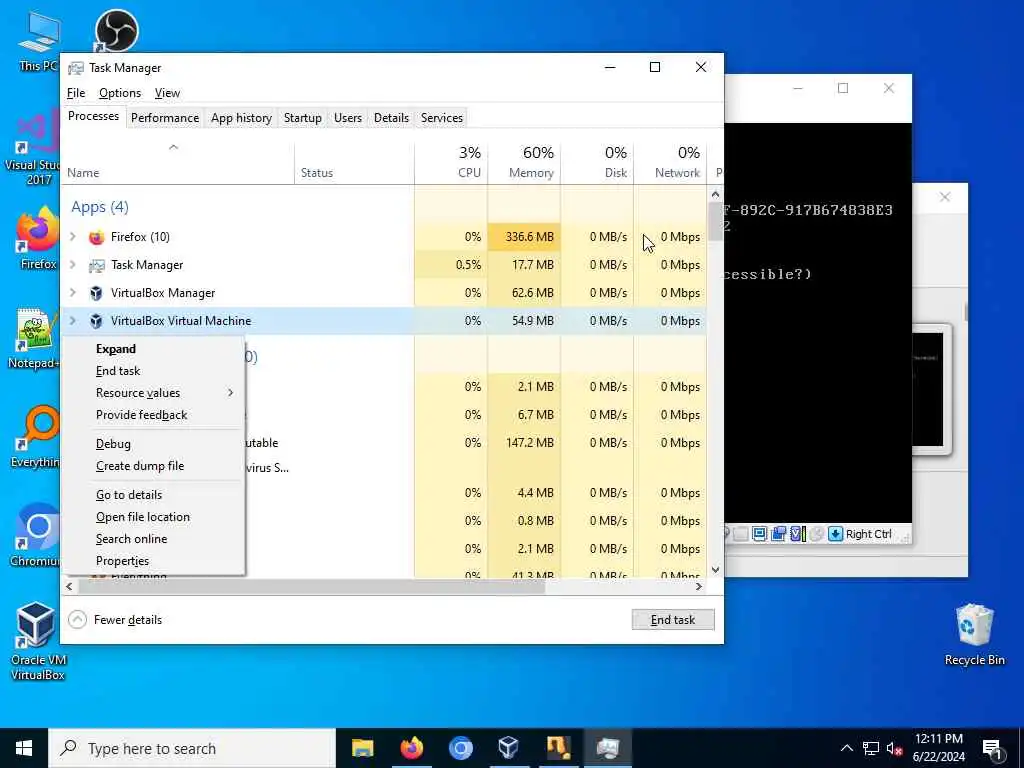Open the File menu
The image size is (1024, 768).
click(x=76, y=93)
